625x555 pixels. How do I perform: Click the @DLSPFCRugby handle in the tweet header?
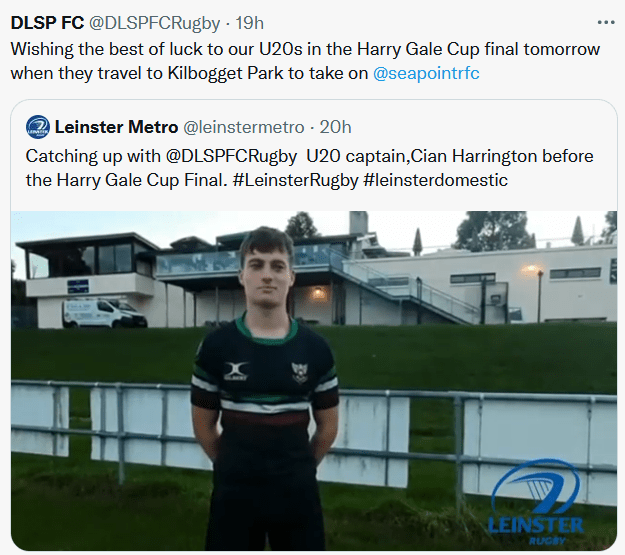154,22
